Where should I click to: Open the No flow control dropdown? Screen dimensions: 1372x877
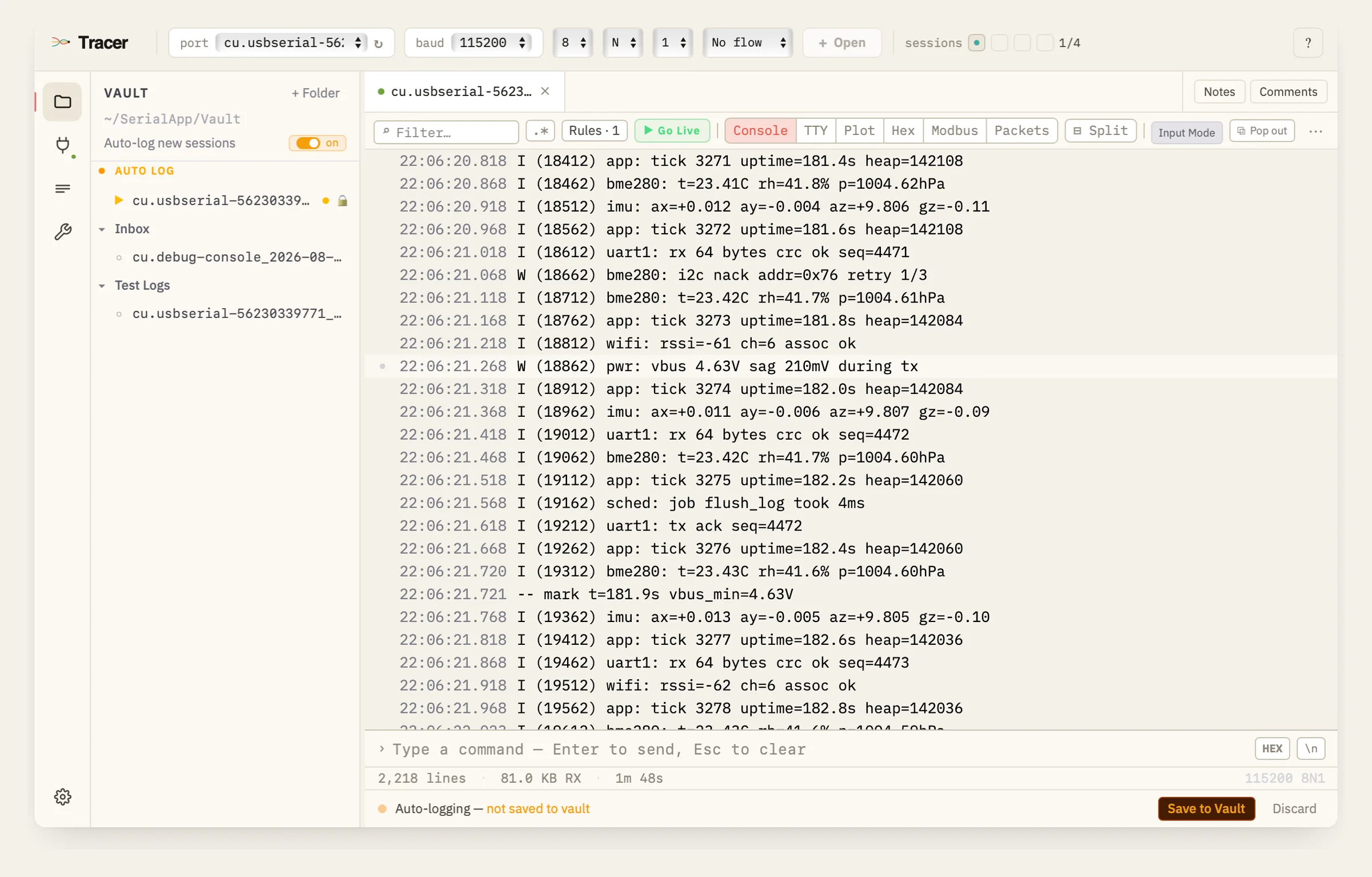point(748,43)
